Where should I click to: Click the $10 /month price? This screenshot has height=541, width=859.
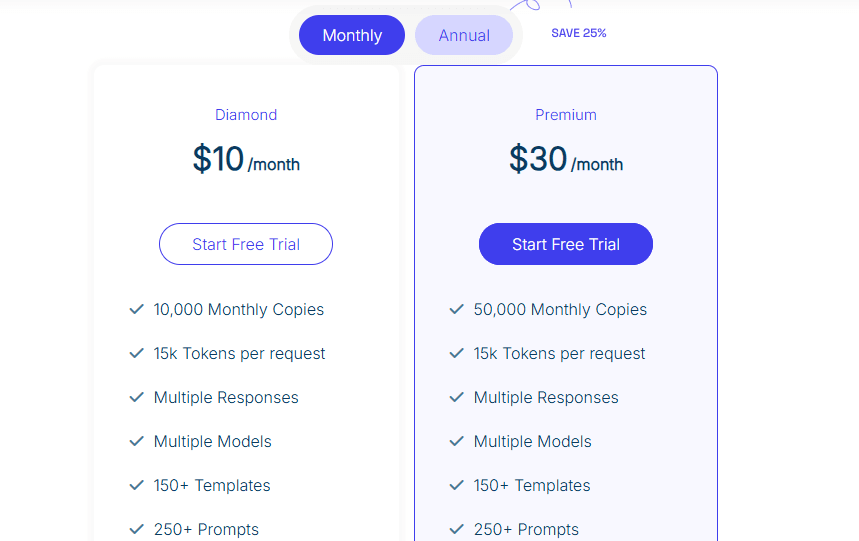[x=246, y=160]
